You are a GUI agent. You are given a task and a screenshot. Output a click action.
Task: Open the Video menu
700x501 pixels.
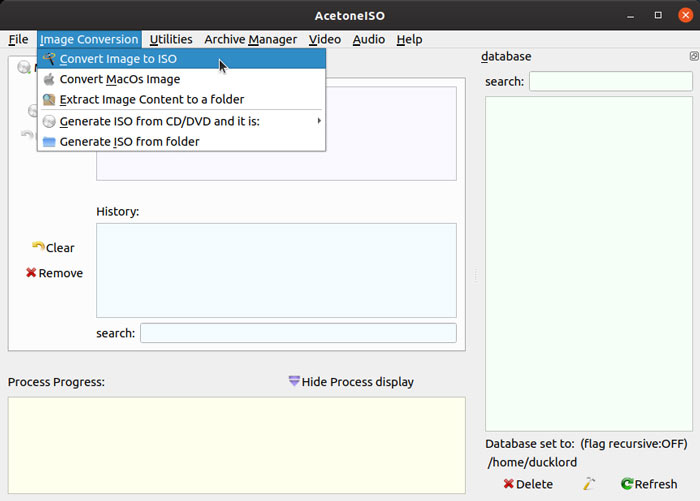(325, 39)
